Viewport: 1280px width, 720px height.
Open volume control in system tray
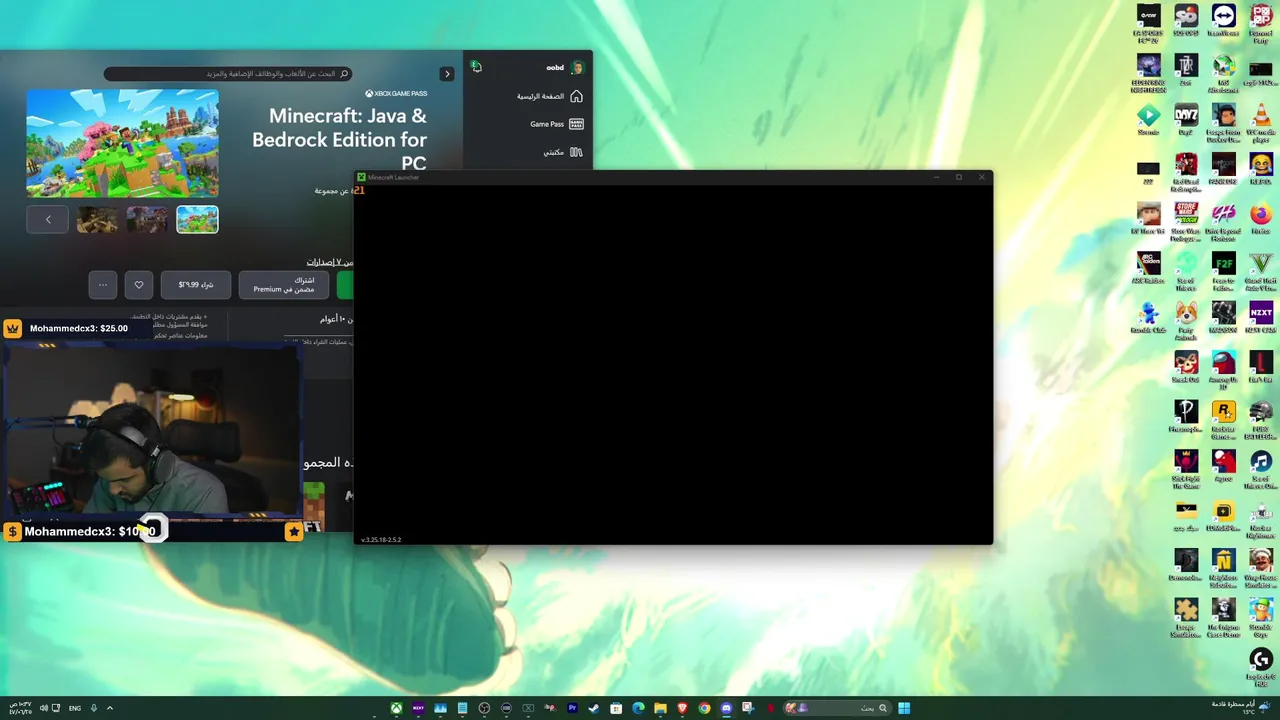[44, 708]
